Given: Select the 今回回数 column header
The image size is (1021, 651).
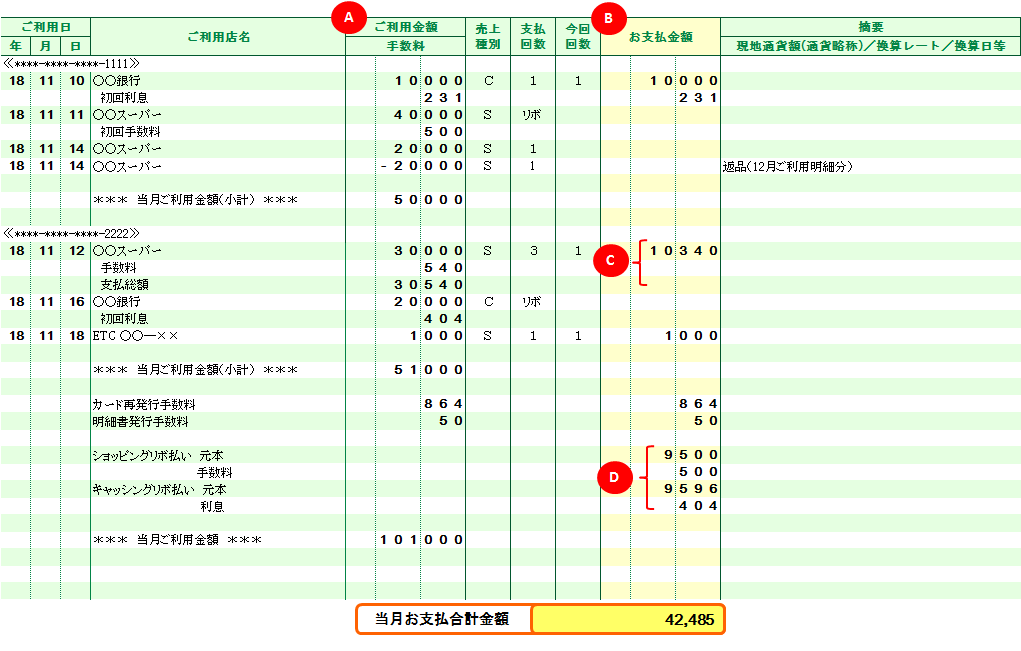Looking at the screenshot, I should click(x=578, y=36).
